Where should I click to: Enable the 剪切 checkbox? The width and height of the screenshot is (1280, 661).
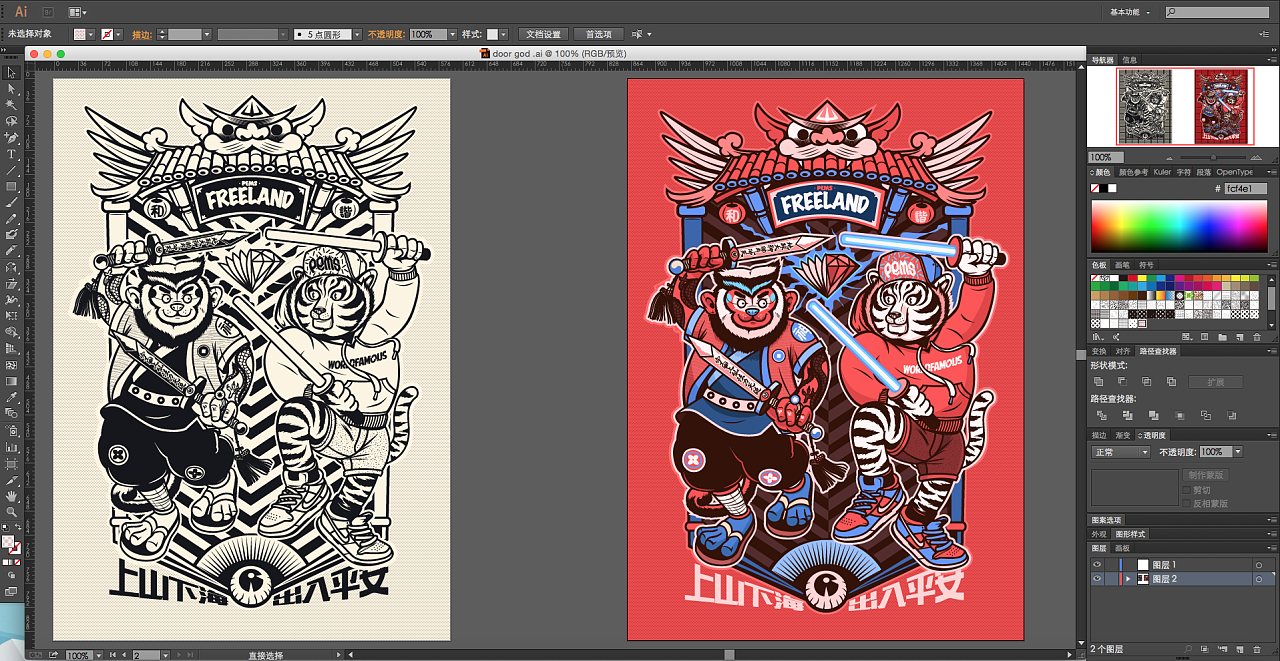(x=1187, y=490)
